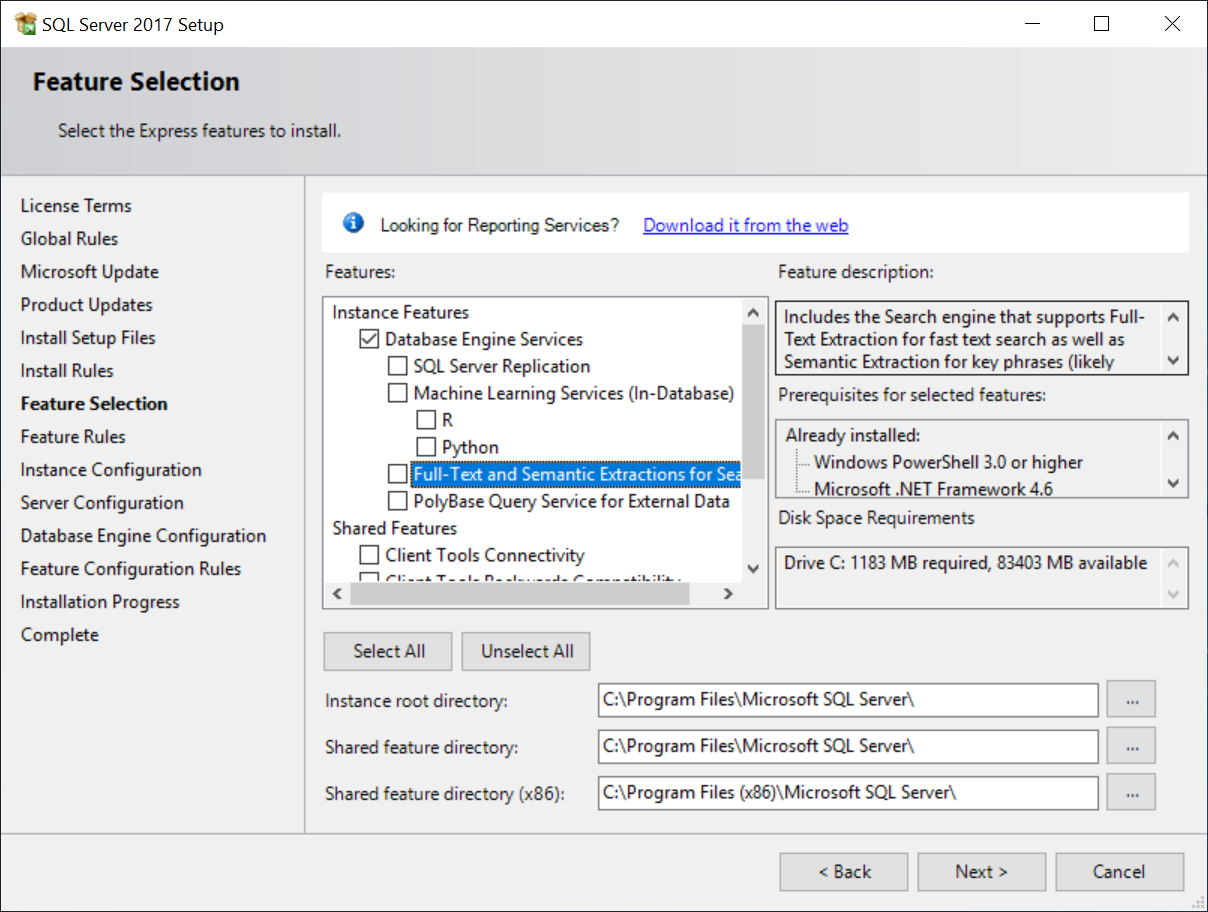The width and height of the screenshot is (1208, 912).
Task: Click the Feature description scroll-up arrow
Action: (x=1173, y=317)
